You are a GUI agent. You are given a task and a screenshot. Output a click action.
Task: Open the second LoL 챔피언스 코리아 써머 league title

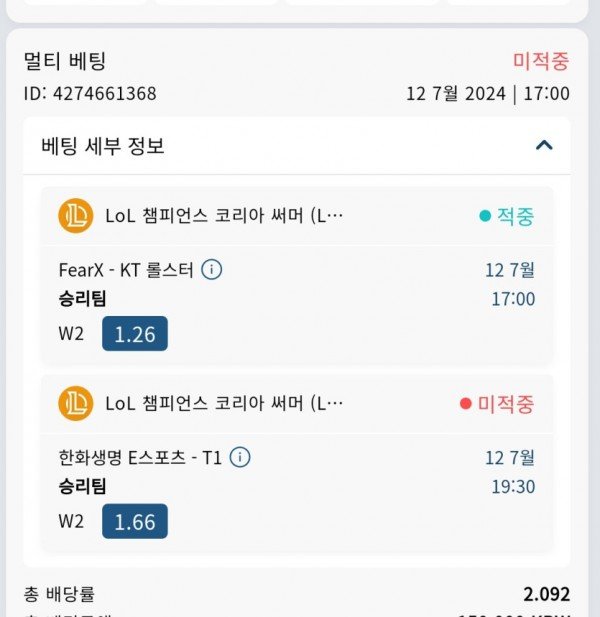pyautogui.click(x=224, y=403)
